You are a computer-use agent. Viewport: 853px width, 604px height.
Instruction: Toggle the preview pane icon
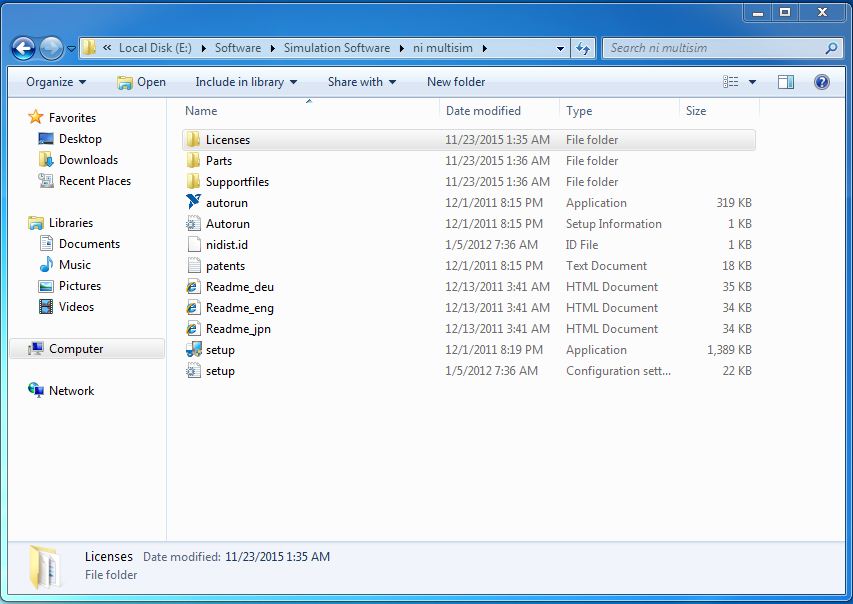(786, 82)
